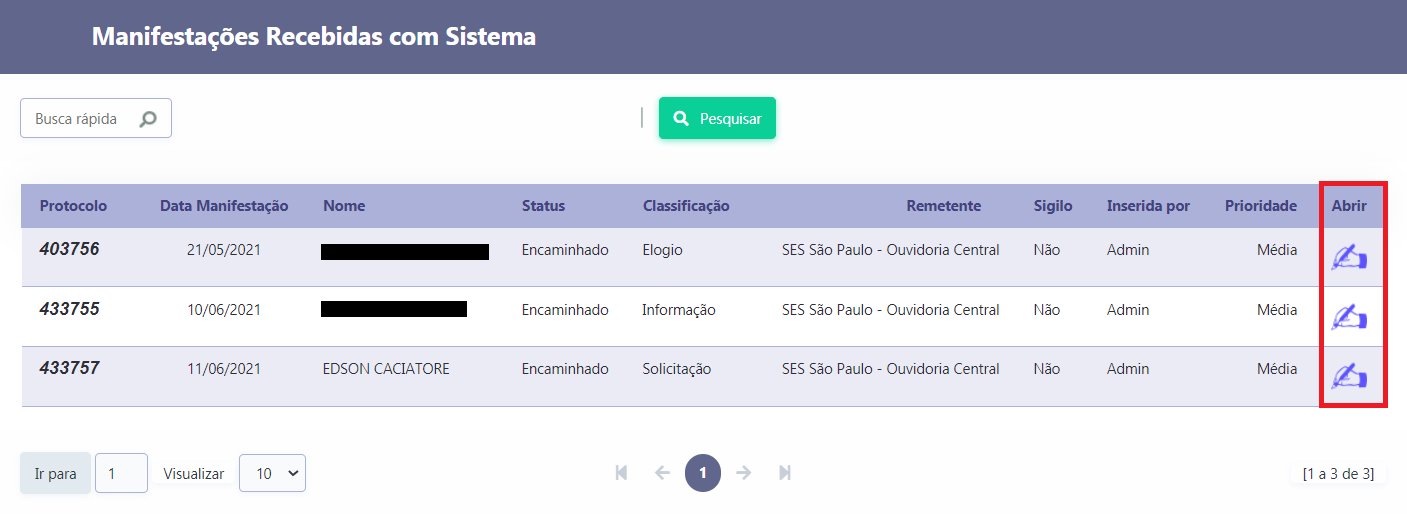Sort by Prioridade column header
This screenshot has width=1407, height=514.
coord(1260,206)
